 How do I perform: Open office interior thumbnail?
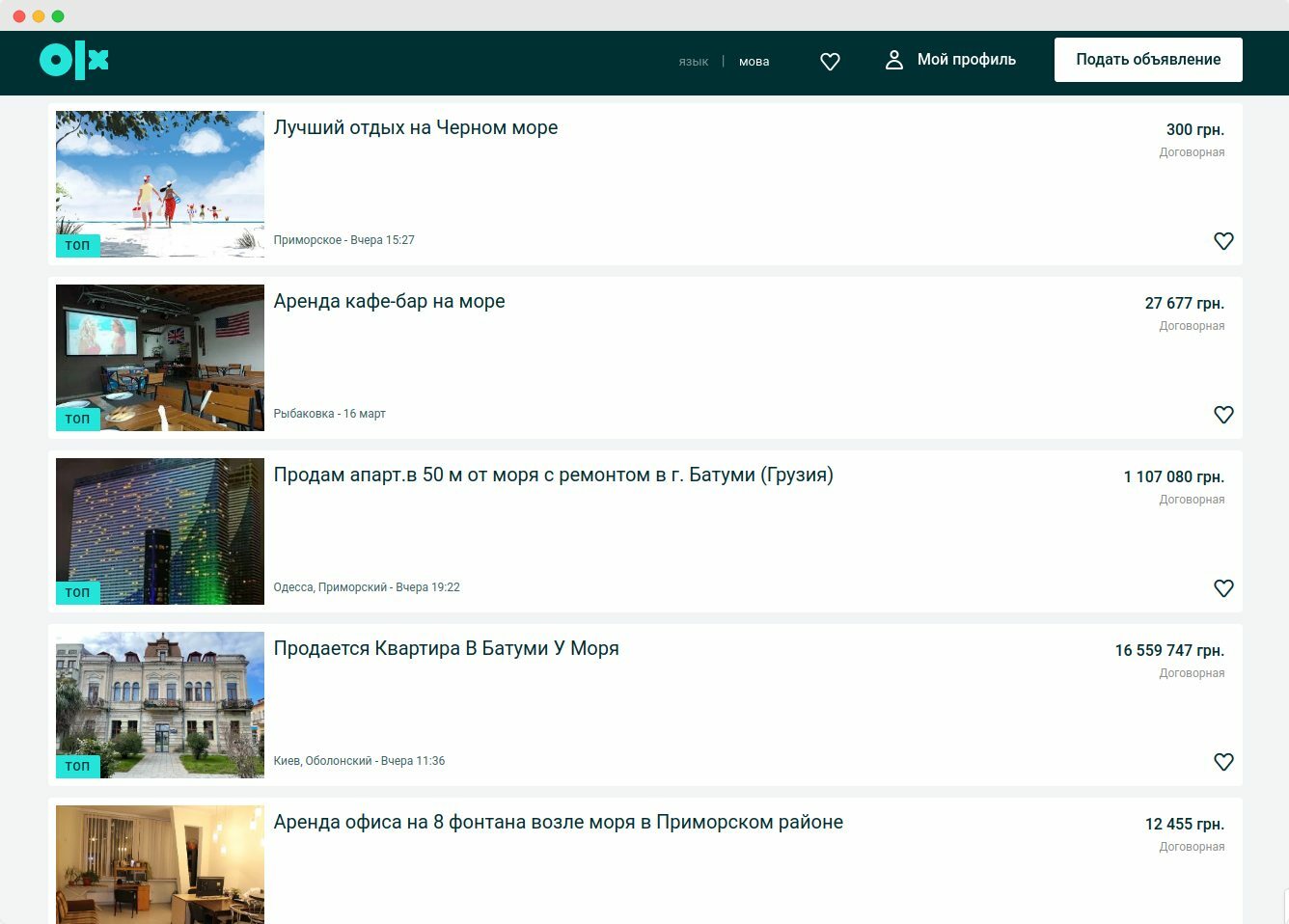160,864
